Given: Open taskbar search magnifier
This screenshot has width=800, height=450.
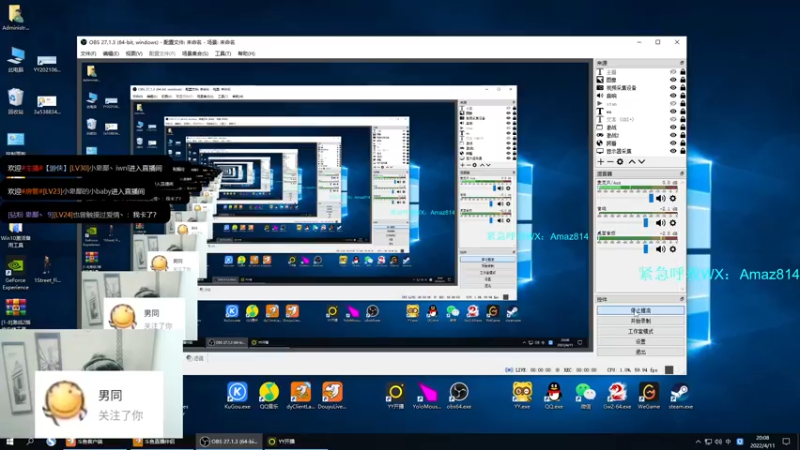Looking at the screenshot, I should coord(30,442).
